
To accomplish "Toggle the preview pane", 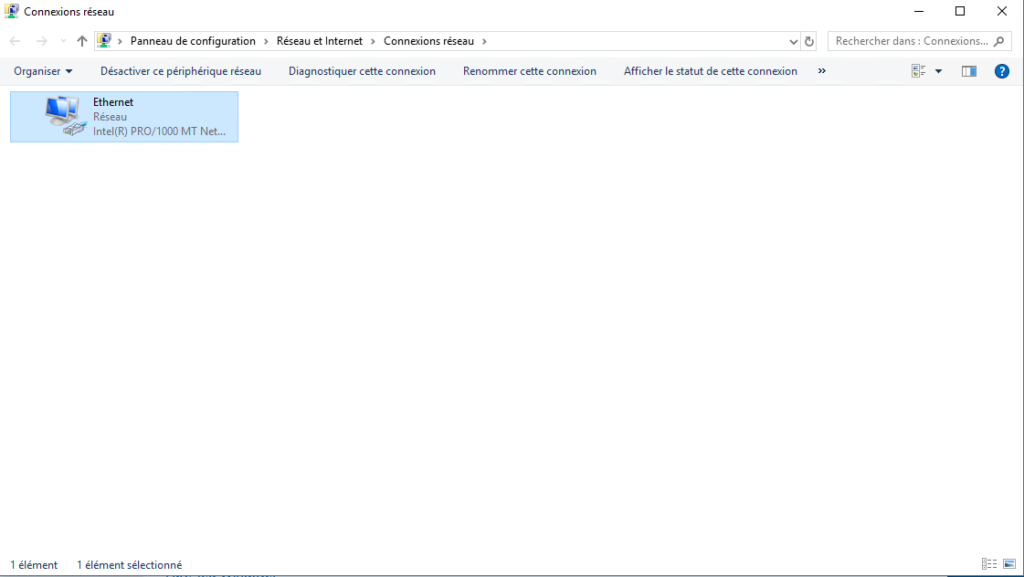I will (968, 71).
